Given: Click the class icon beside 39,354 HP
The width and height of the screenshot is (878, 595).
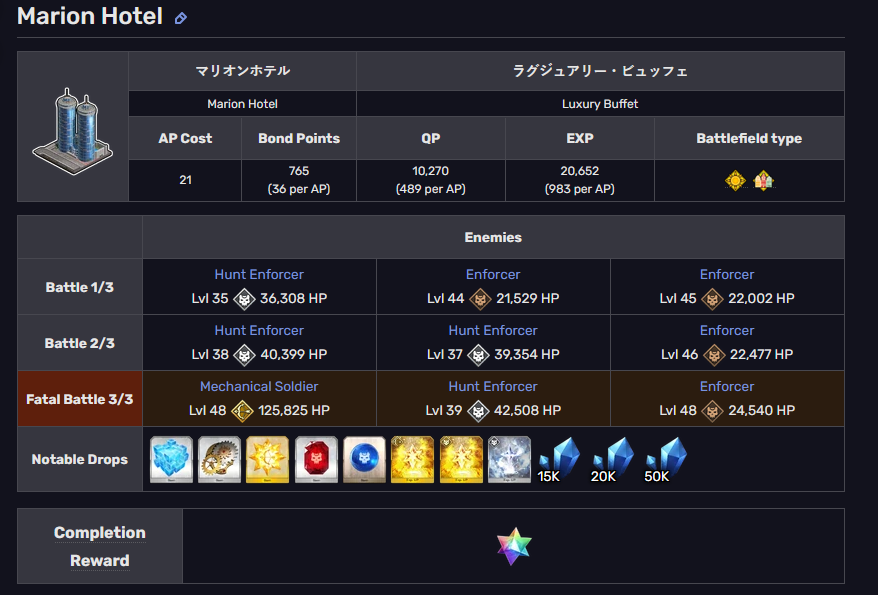Looking at the screenshot, I should [x=478, y=355].
